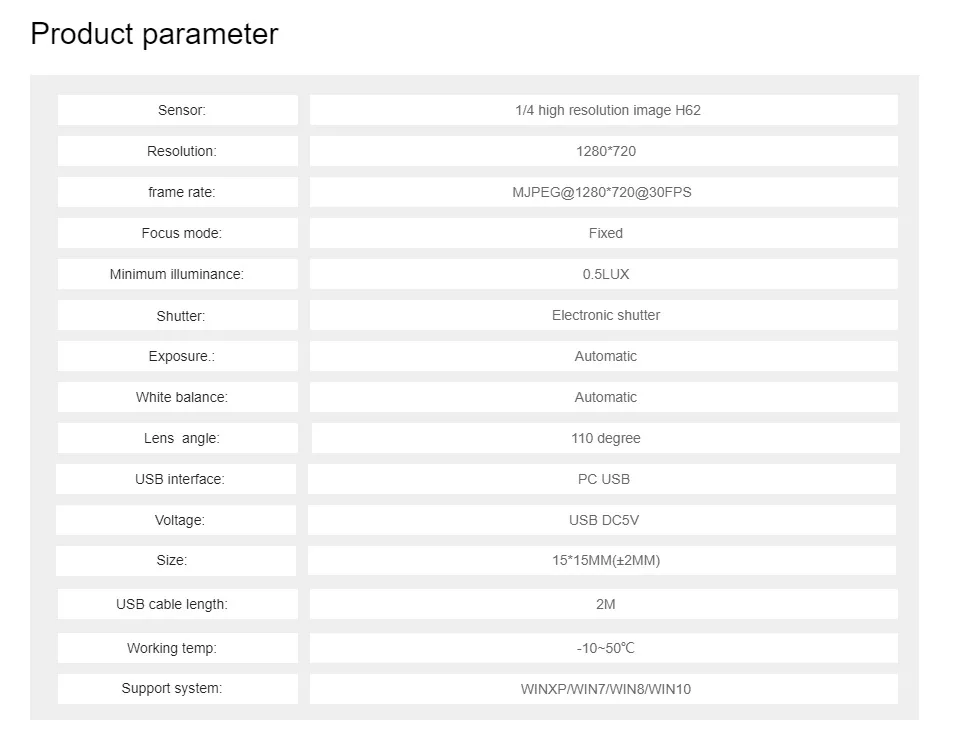958x755 pixels.
Task: Select the 0.5LUX value cell
Action: pos(605,274)
